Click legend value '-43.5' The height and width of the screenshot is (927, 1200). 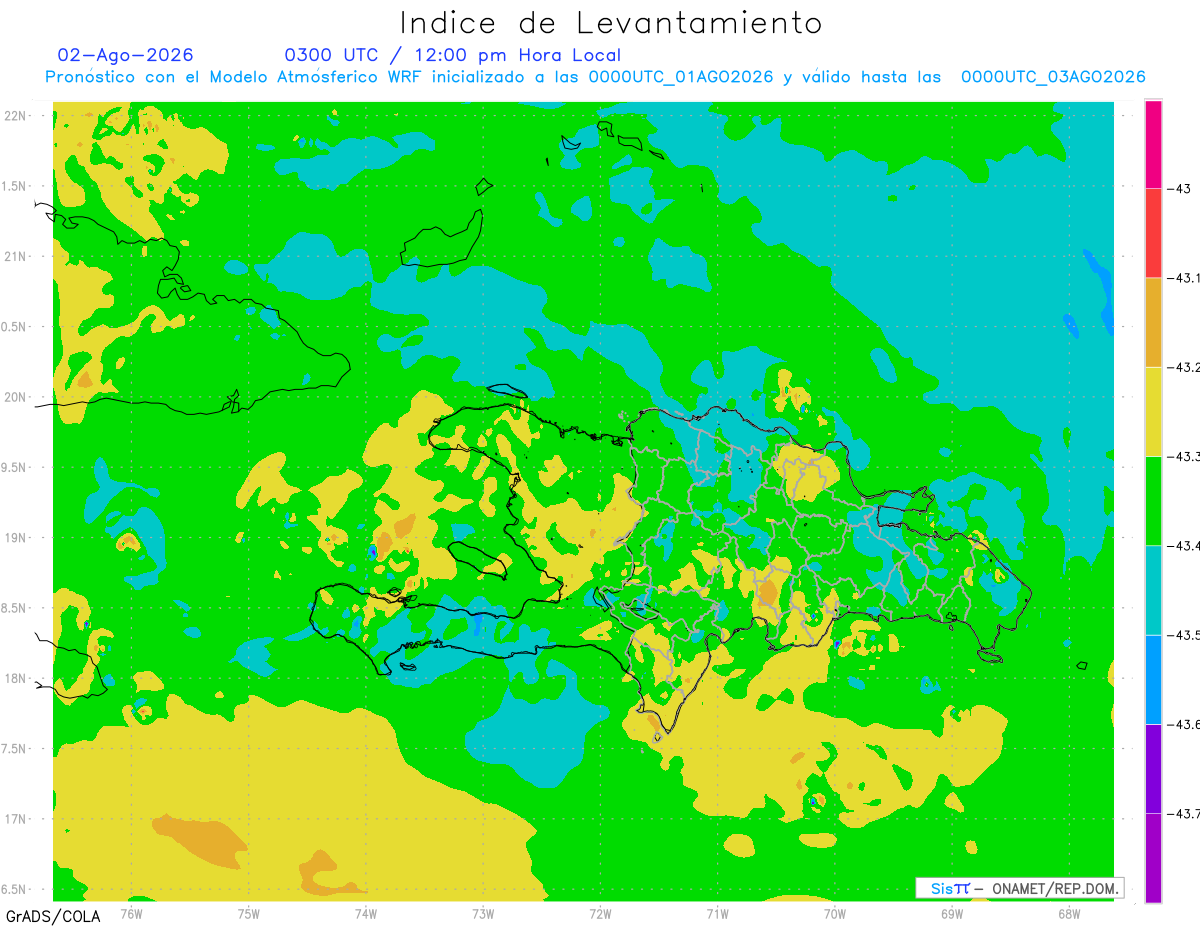pos(1185,634)
